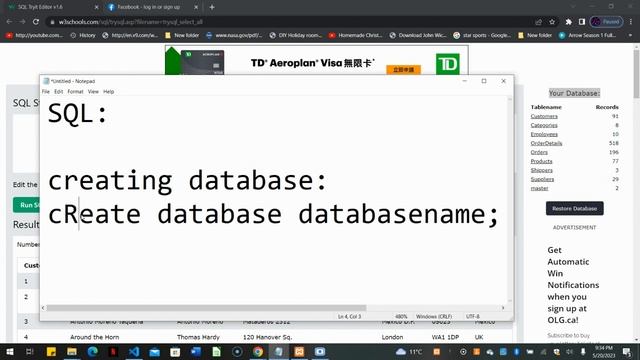Open Customers table link

(544, 116)
